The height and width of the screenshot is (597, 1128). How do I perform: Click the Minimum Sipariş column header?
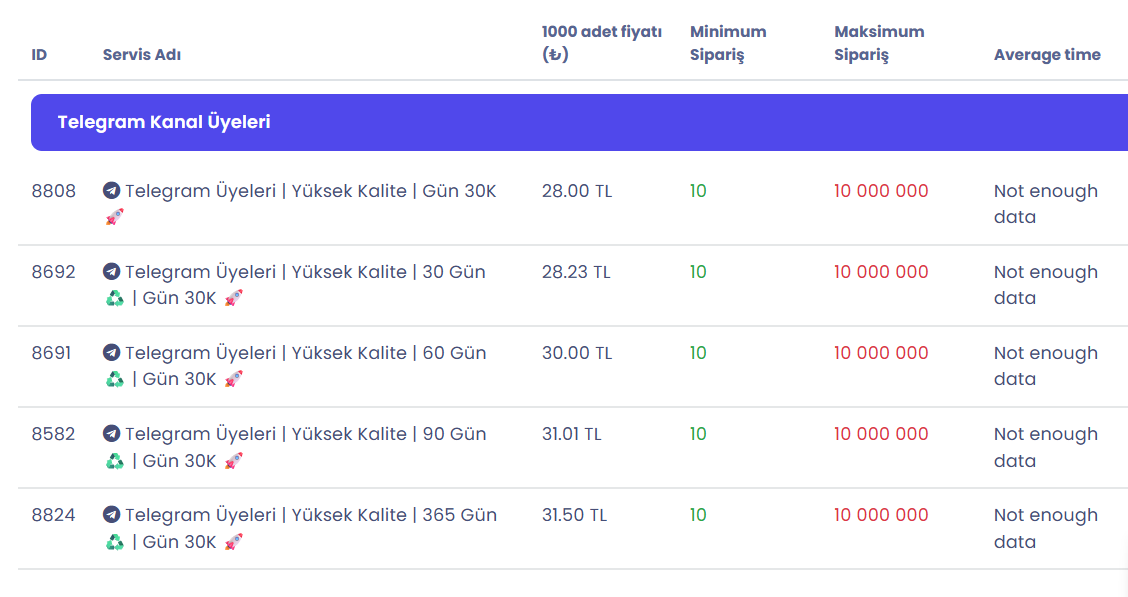pos(728,43)
